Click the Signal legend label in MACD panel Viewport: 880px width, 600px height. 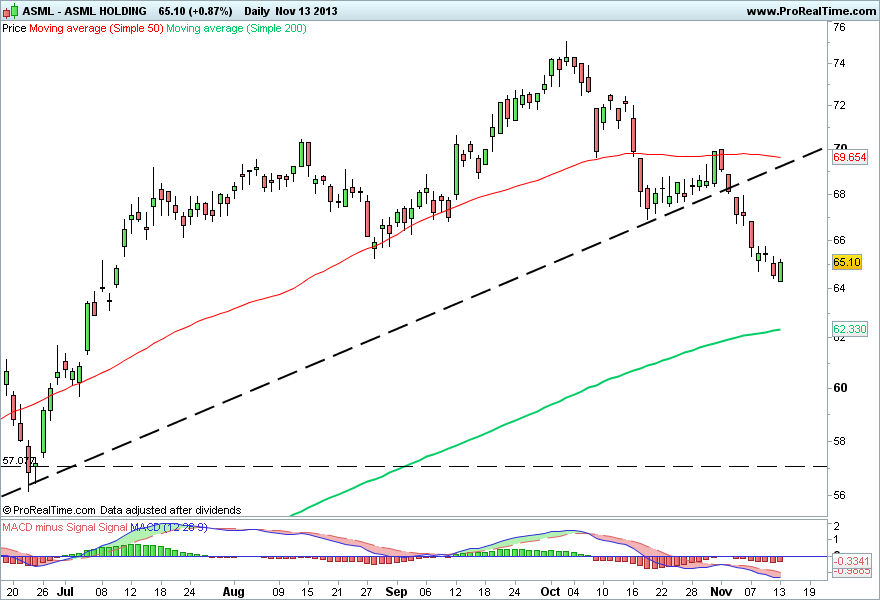tap(113, 527)
